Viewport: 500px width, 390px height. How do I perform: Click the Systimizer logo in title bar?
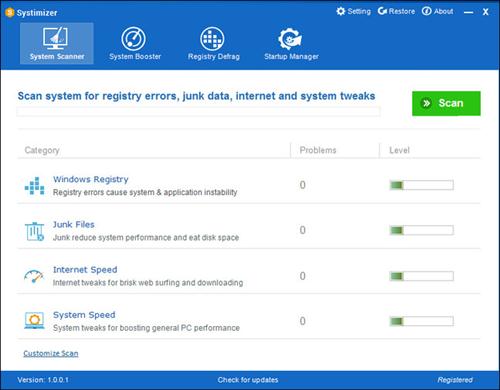point(10,13)
